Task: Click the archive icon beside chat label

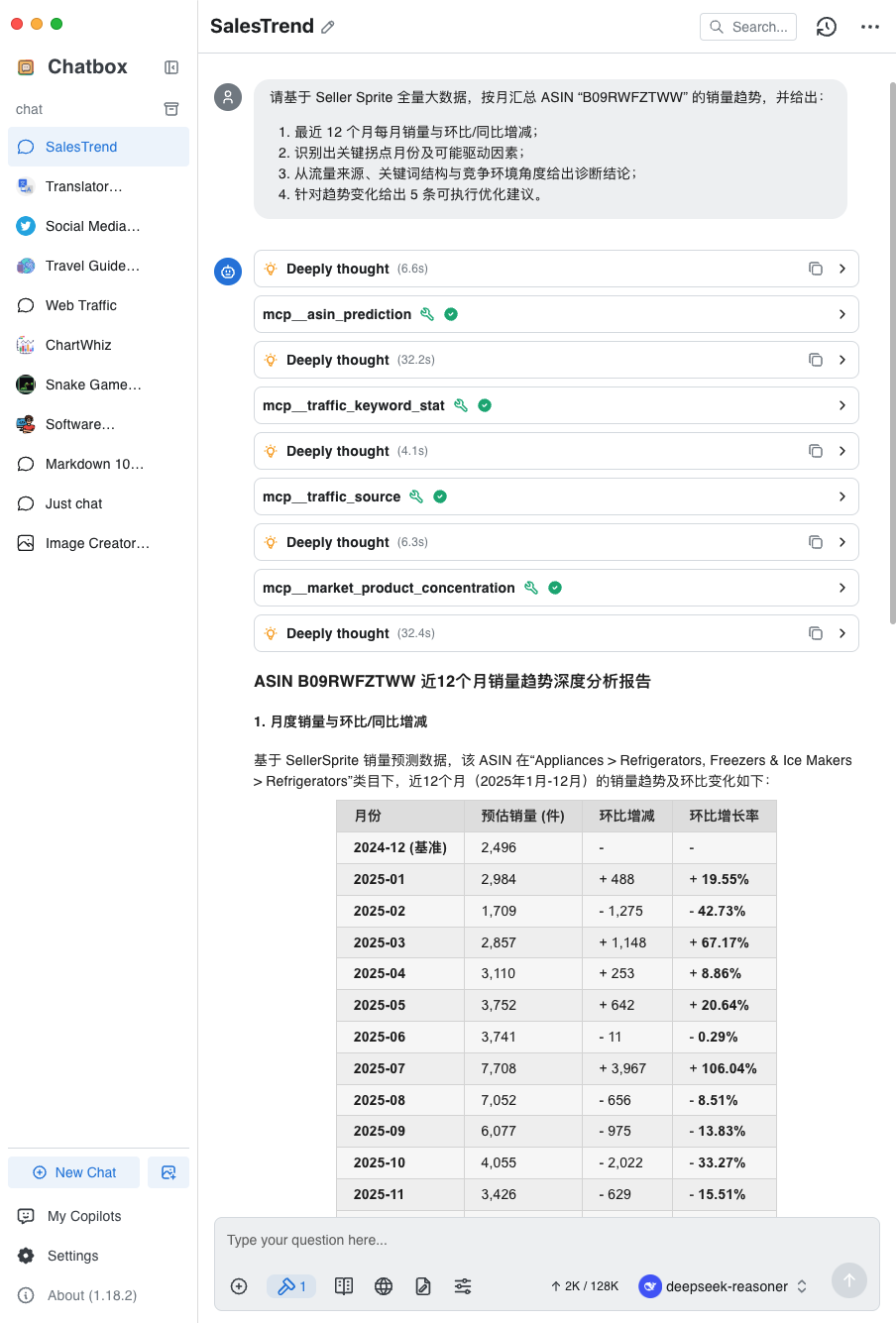Action: pyautogui.click(x=171, y=109)
